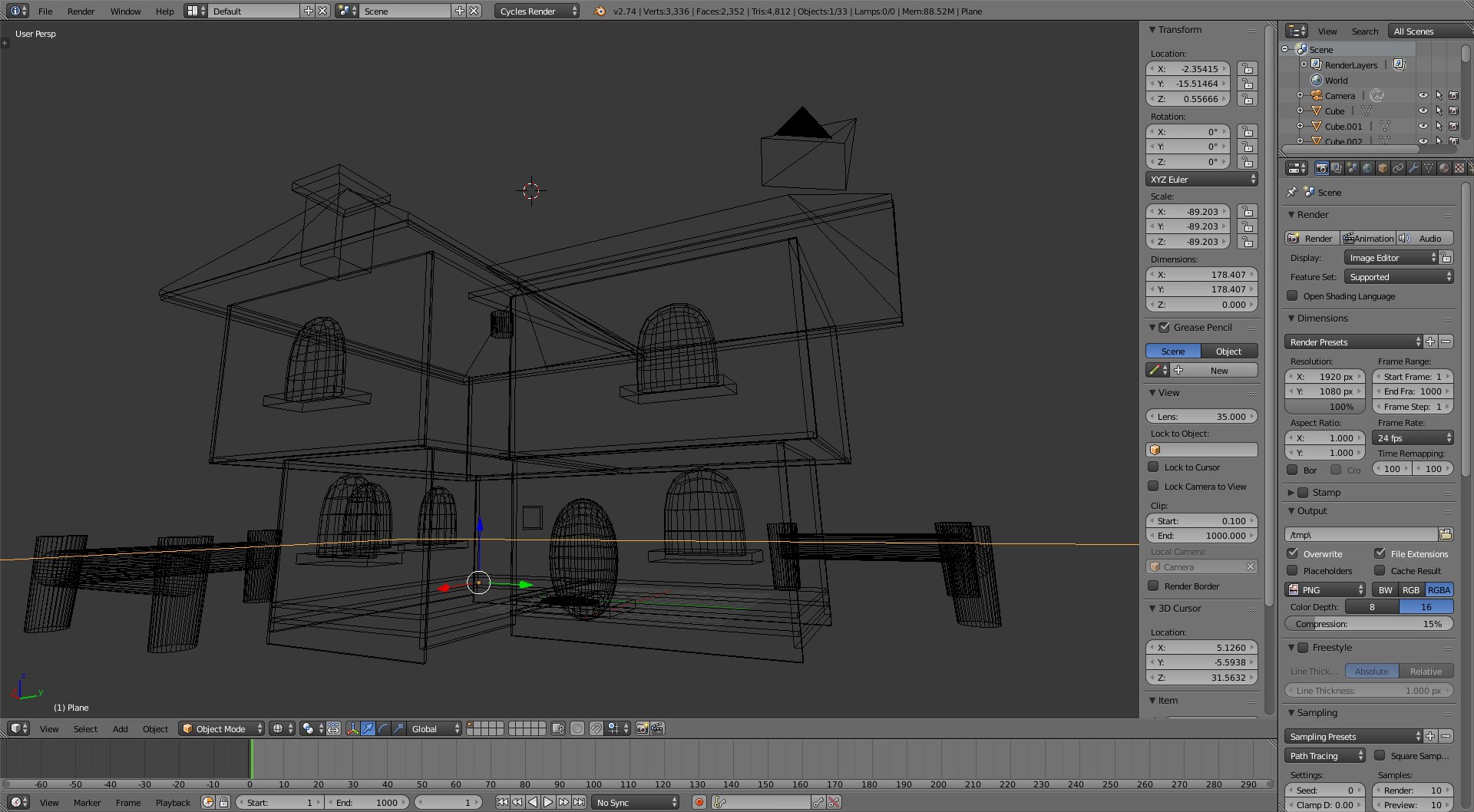Click the Audio mixdown button

tap(1425, 239)
